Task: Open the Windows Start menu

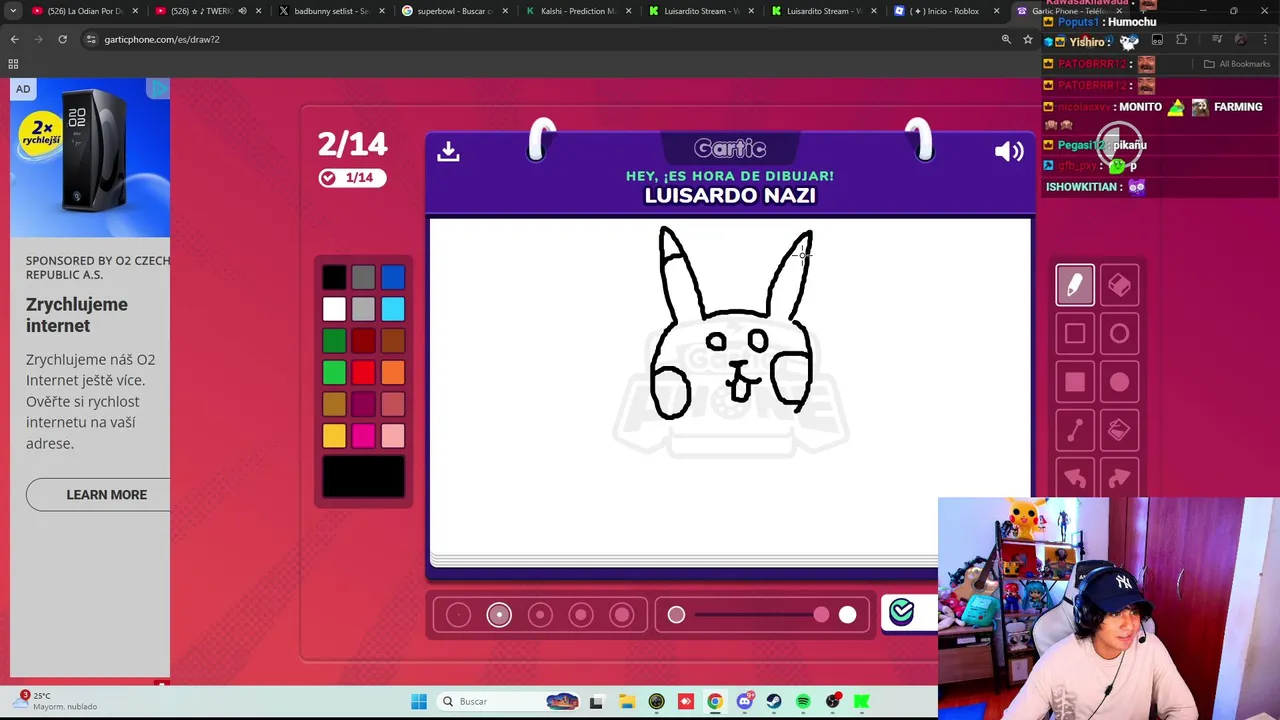Action: coord(419,701)
